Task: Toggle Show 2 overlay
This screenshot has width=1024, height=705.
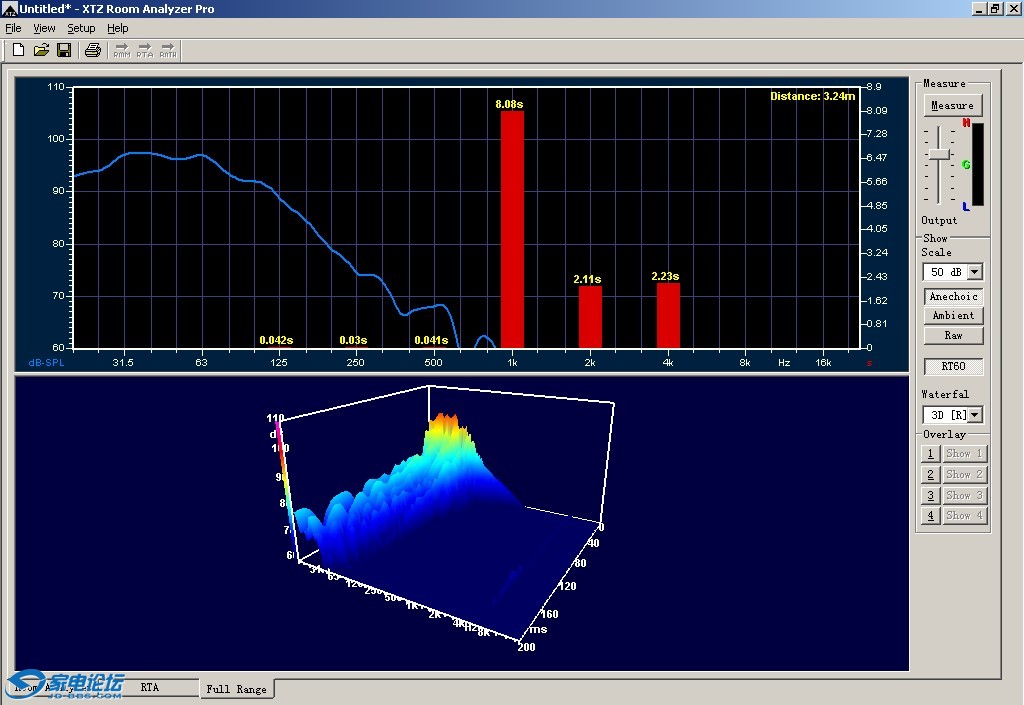Action: pos(964,475)
